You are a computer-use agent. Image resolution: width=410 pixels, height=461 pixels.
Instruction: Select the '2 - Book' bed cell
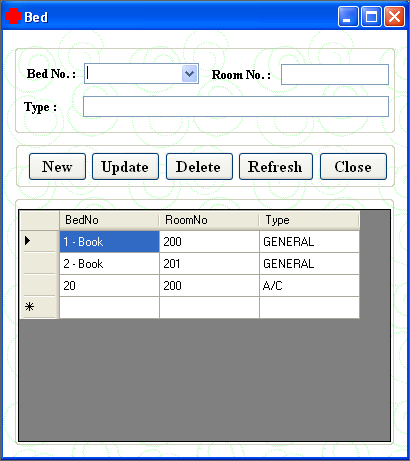tap(109, 264)
